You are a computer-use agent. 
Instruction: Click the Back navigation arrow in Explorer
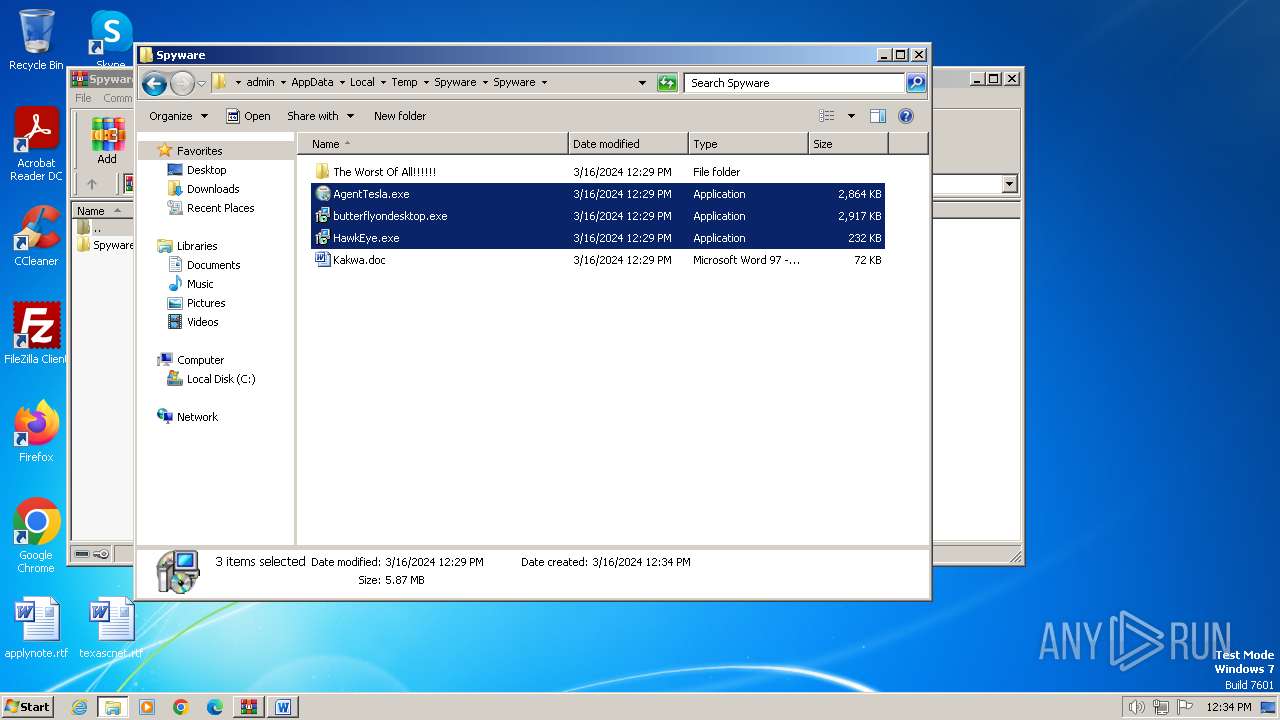(154, 84)
